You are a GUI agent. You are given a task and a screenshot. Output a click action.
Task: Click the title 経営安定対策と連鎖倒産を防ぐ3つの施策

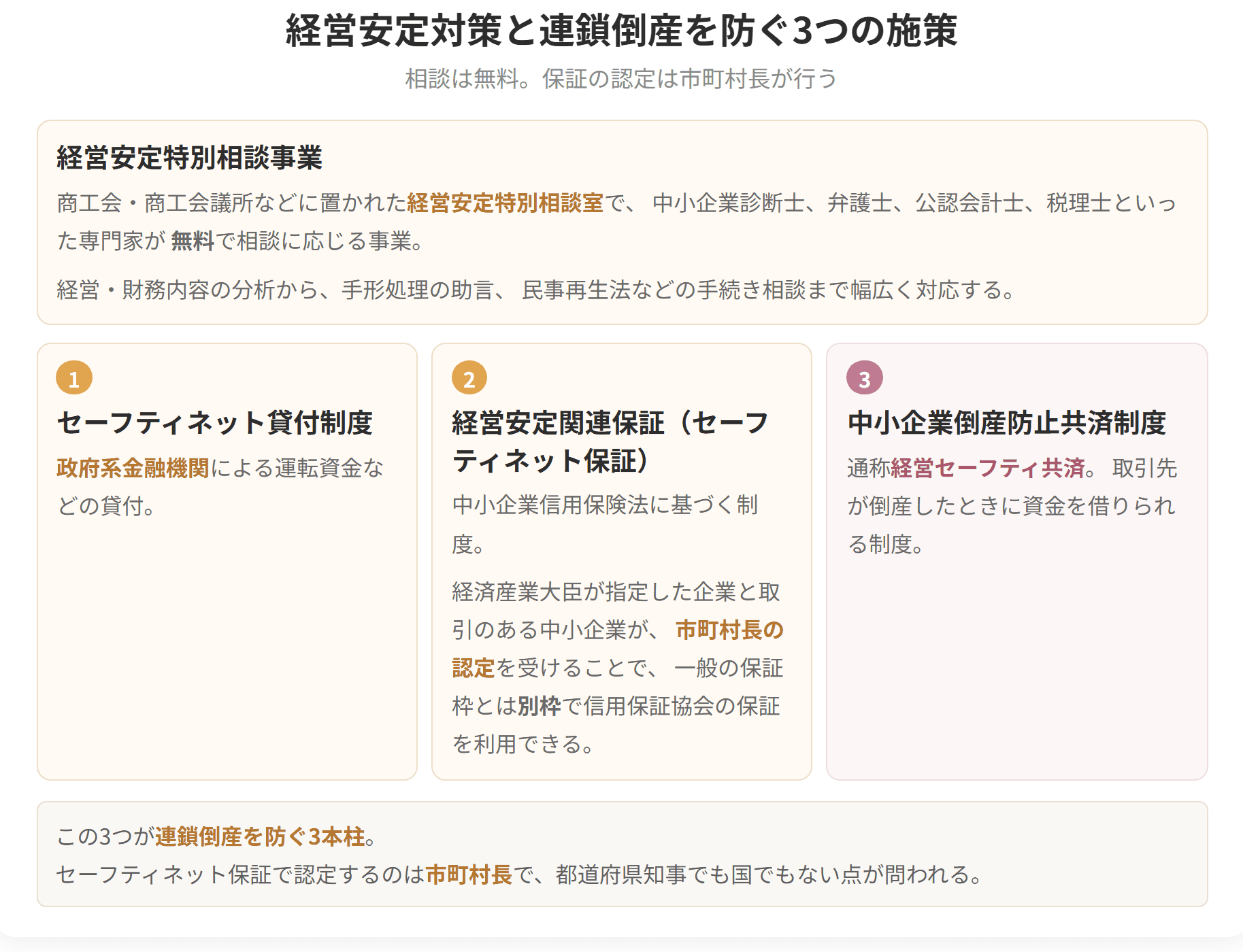tap(621, 31)
